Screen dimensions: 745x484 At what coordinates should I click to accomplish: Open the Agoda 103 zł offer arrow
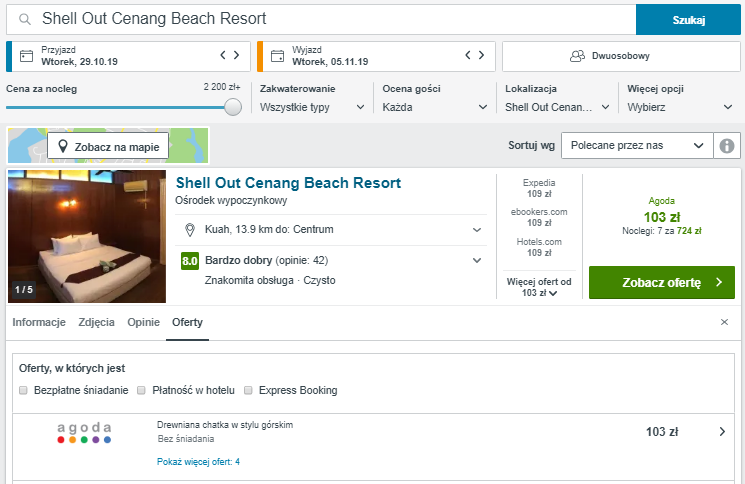(722, 431)
